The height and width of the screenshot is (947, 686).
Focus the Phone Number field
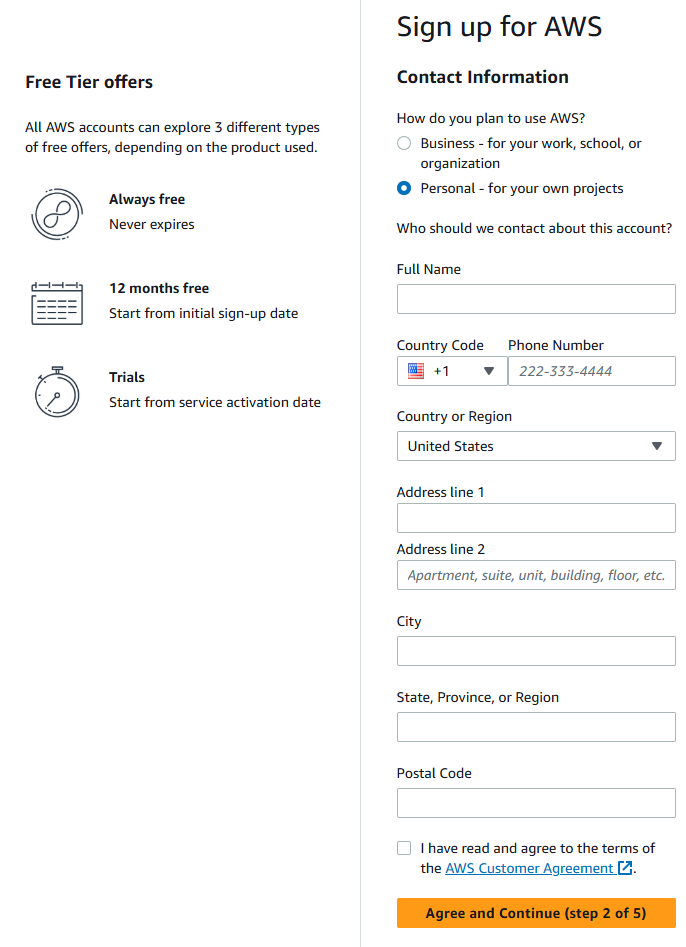pos(592,371)
